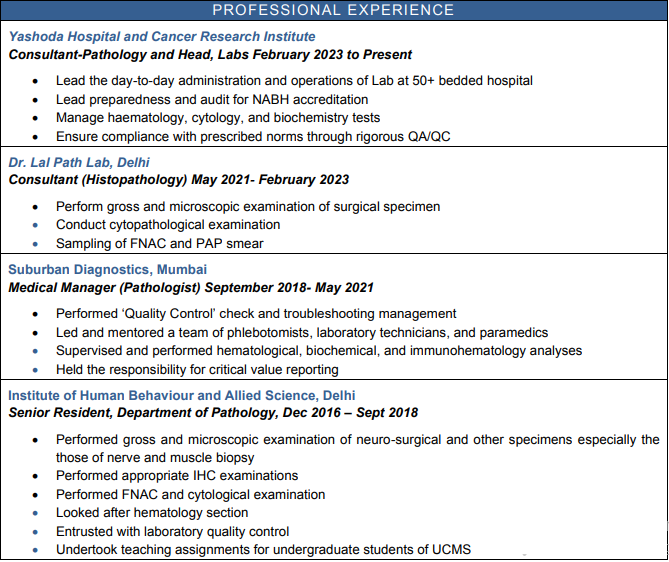
Task: Click the Looked after hematology section bullet
Action: pos(155,513)
